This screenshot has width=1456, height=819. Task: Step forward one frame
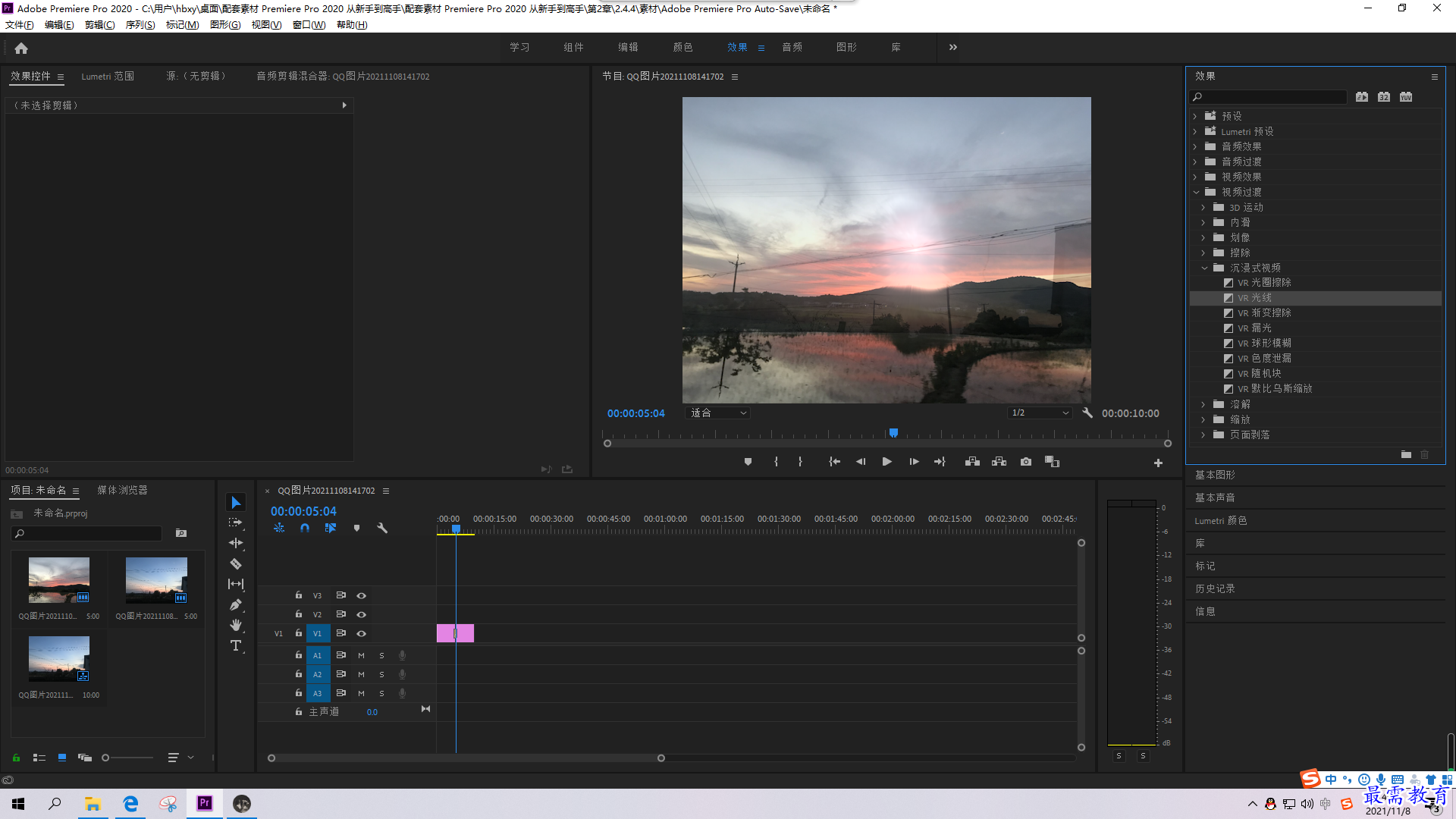(x=914, y=462)
